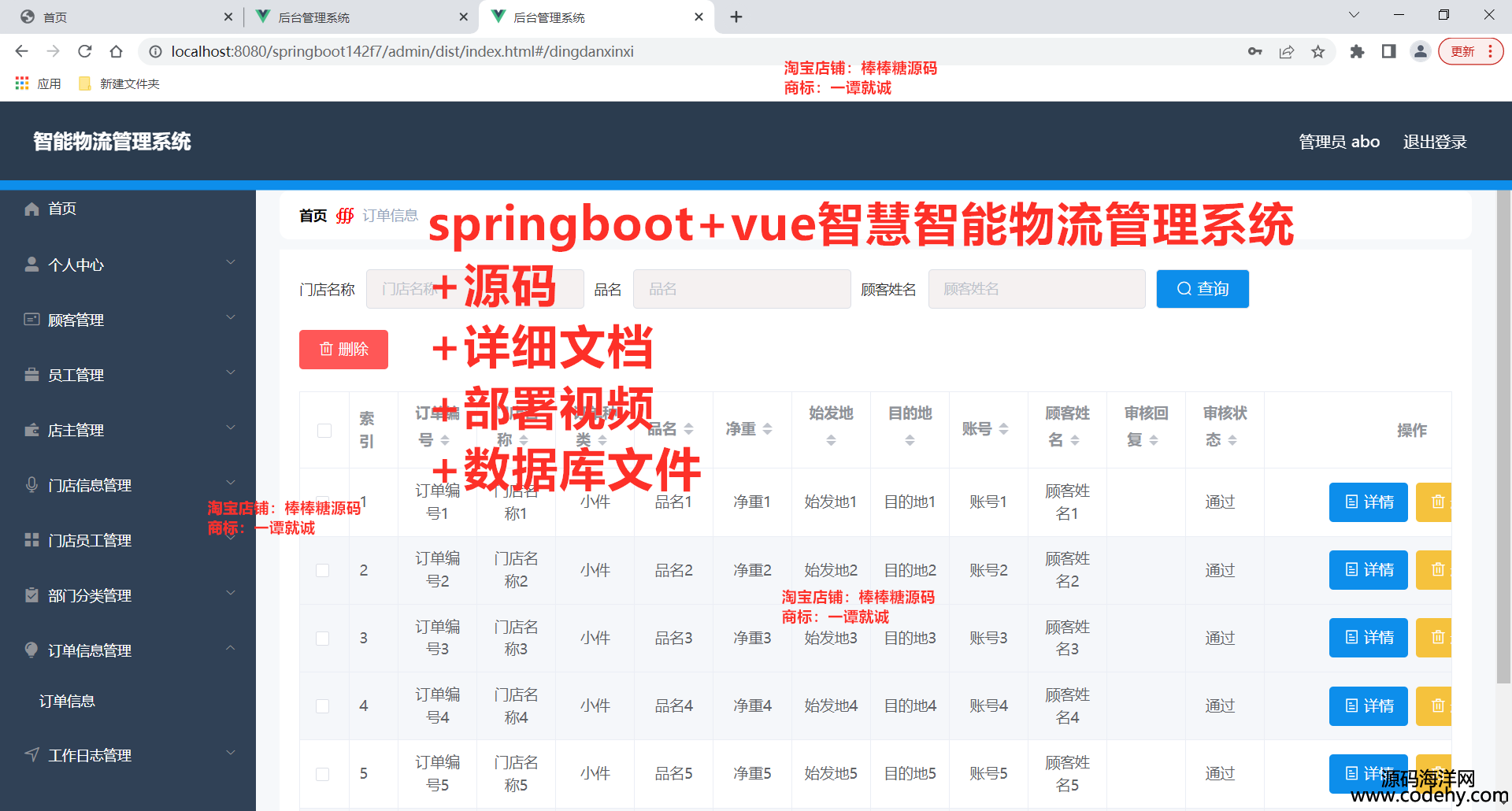This screenshot has width=1512, height=811.
Task: Click the page vertical scrollbar
Action: pyautogui.click(x=1503, y=437)
